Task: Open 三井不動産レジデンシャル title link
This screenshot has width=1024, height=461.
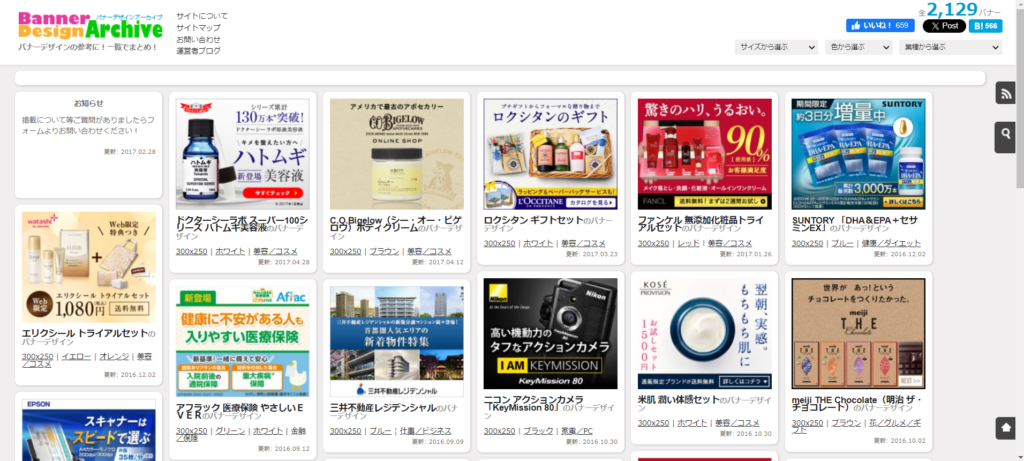Action: [x=382, y=407]
